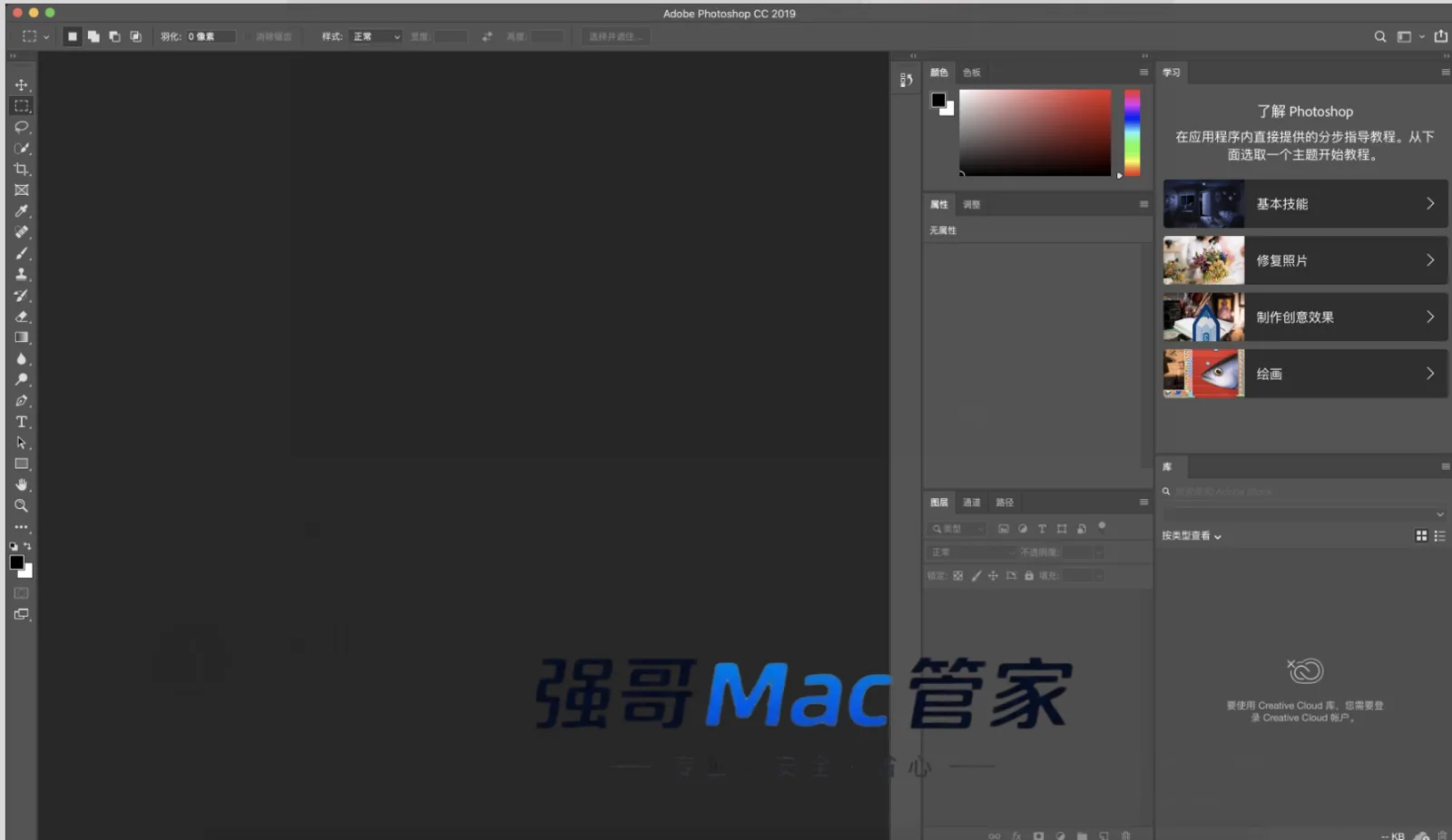Screen dimensions: 1452x840
Task: Select the Dodge tool
Action: (x=22, y=379)
